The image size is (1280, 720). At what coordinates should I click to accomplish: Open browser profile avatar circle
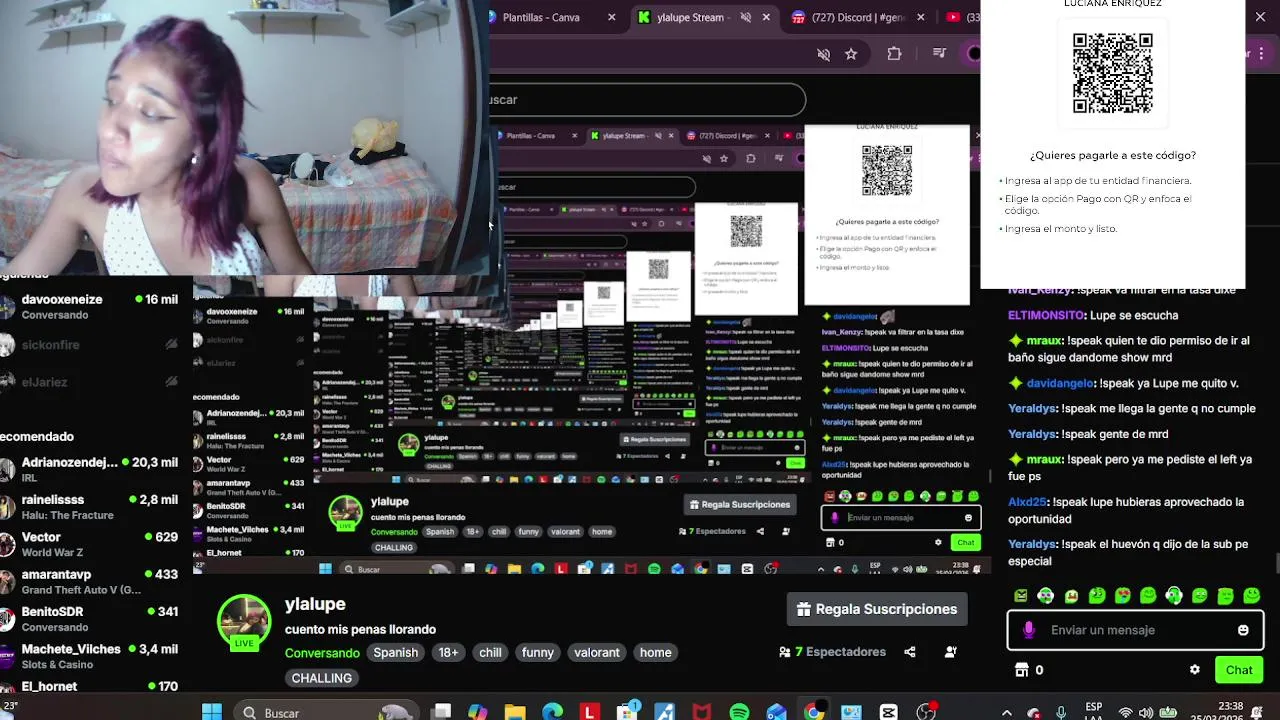click(974, 54)
